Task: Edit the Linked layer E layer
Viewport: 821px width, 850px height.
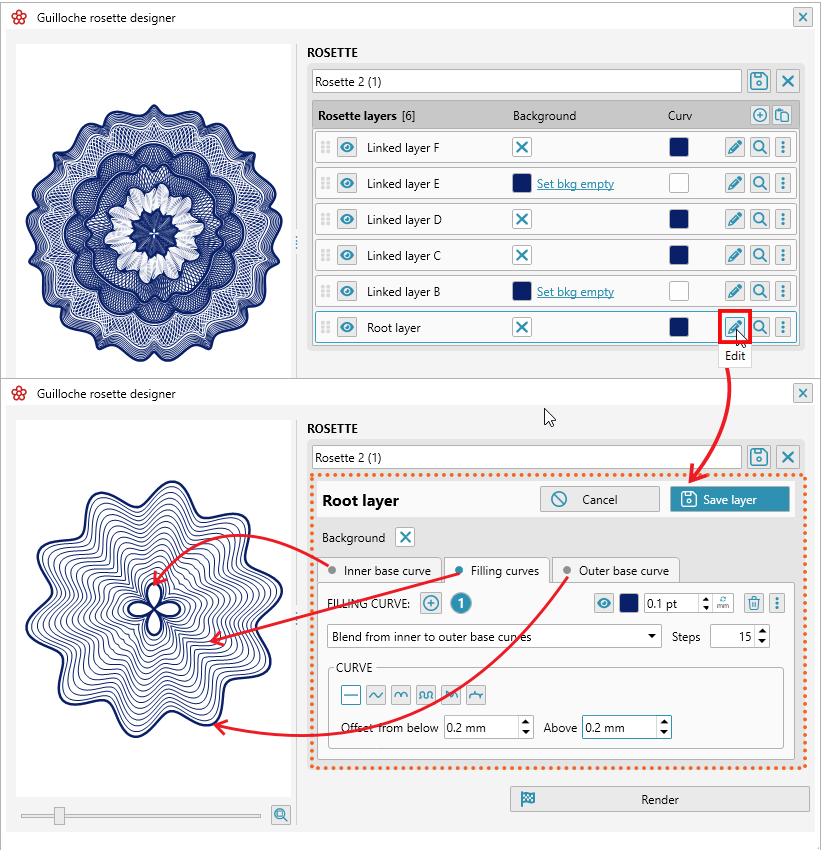Action: [x=735, y=183]
